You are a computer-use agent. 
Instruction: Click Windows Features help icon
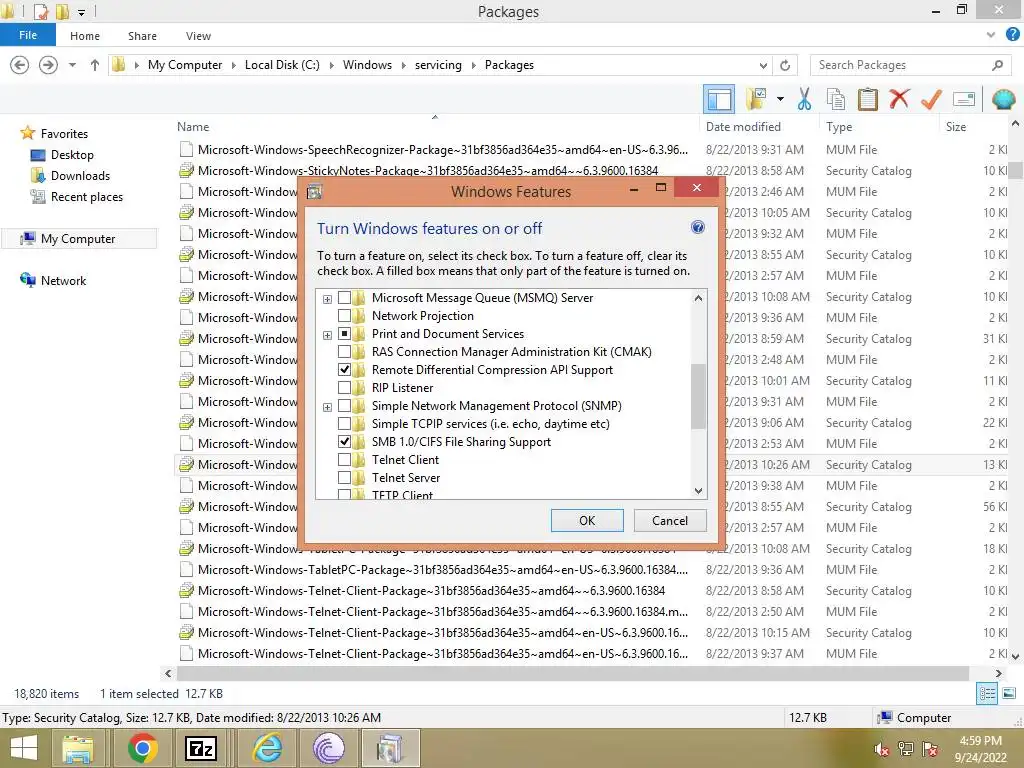[697, 227]
